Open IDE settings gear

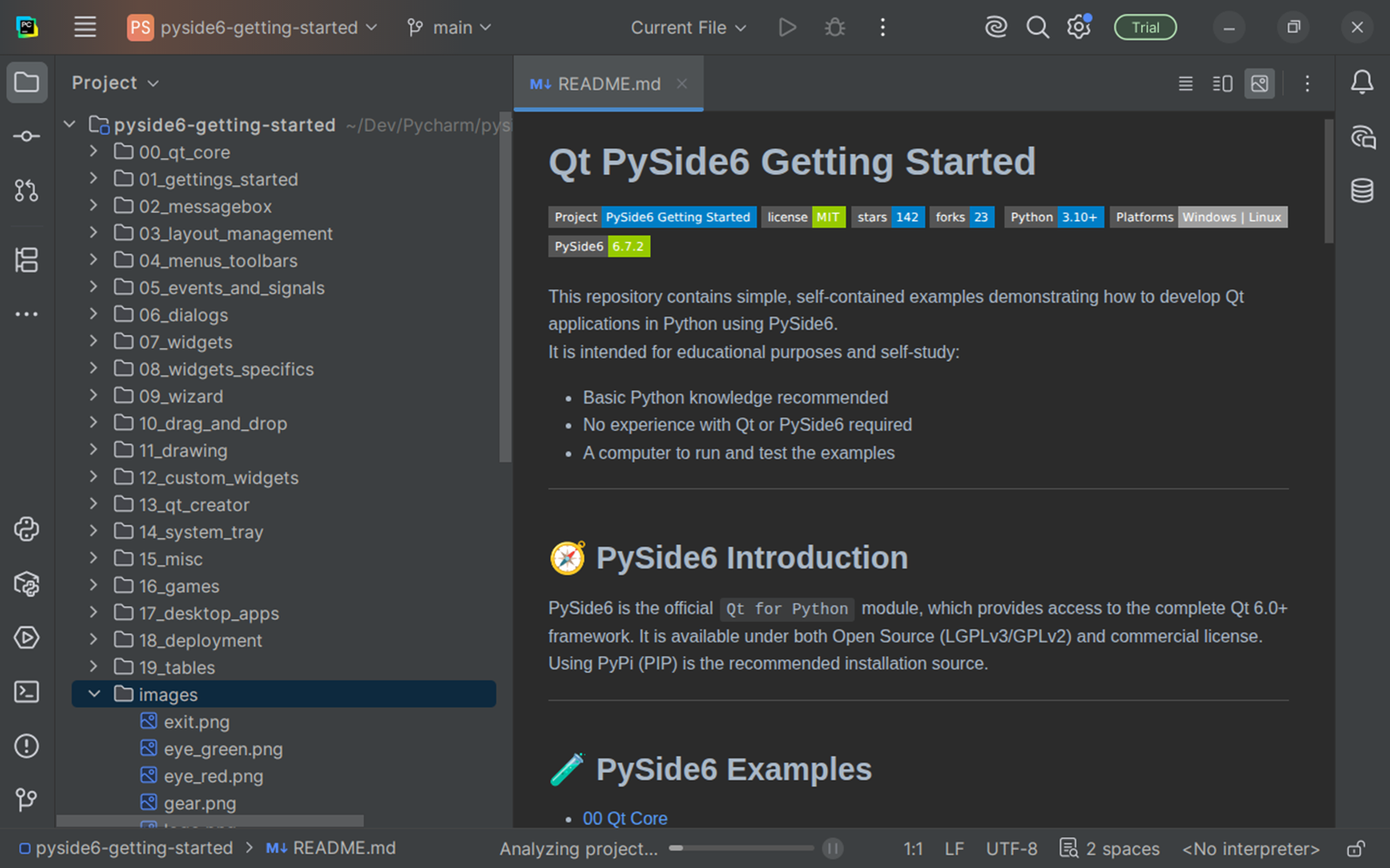(1079, 27)
